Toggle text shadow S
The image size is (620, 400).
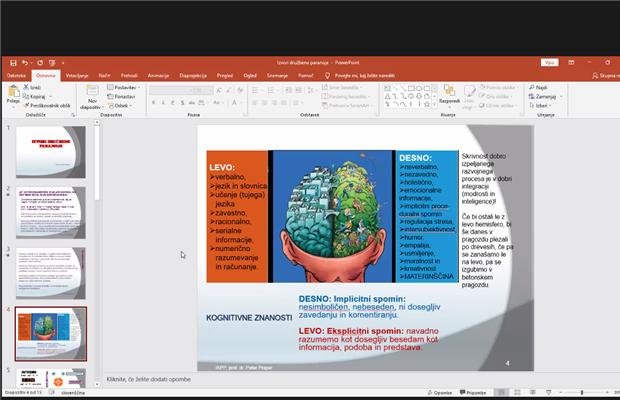coord(182,103)
